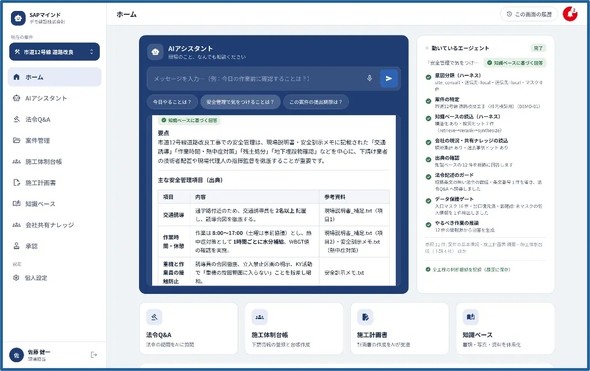Open the 市道12号線 道路改良 project selector
The height and width of the screenshot is (371, 590).
55,52
